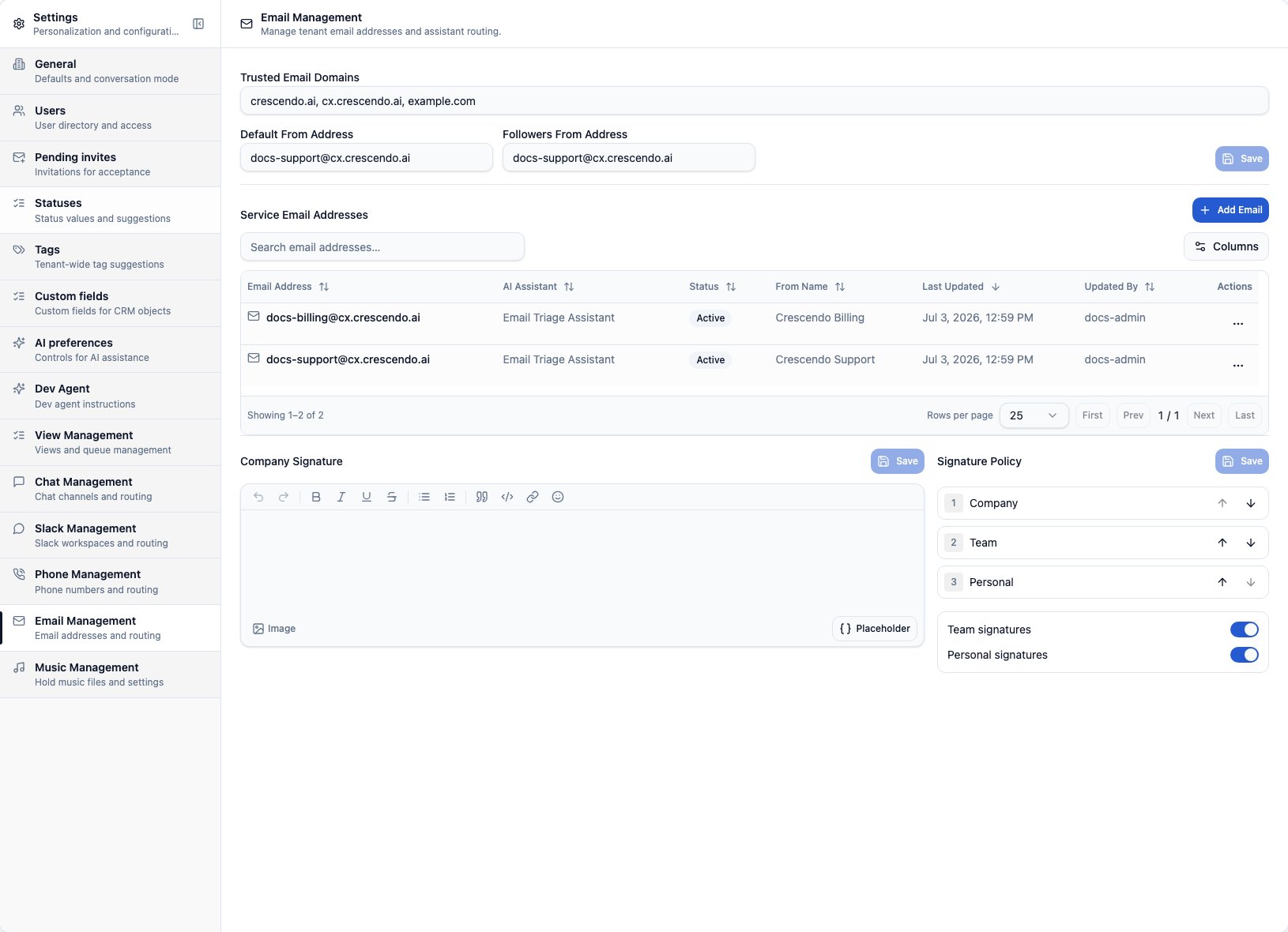Go to the Next page of results
Viewport: 1288px width, 932px height.
pyautogui.click(x=1204, y=415)
